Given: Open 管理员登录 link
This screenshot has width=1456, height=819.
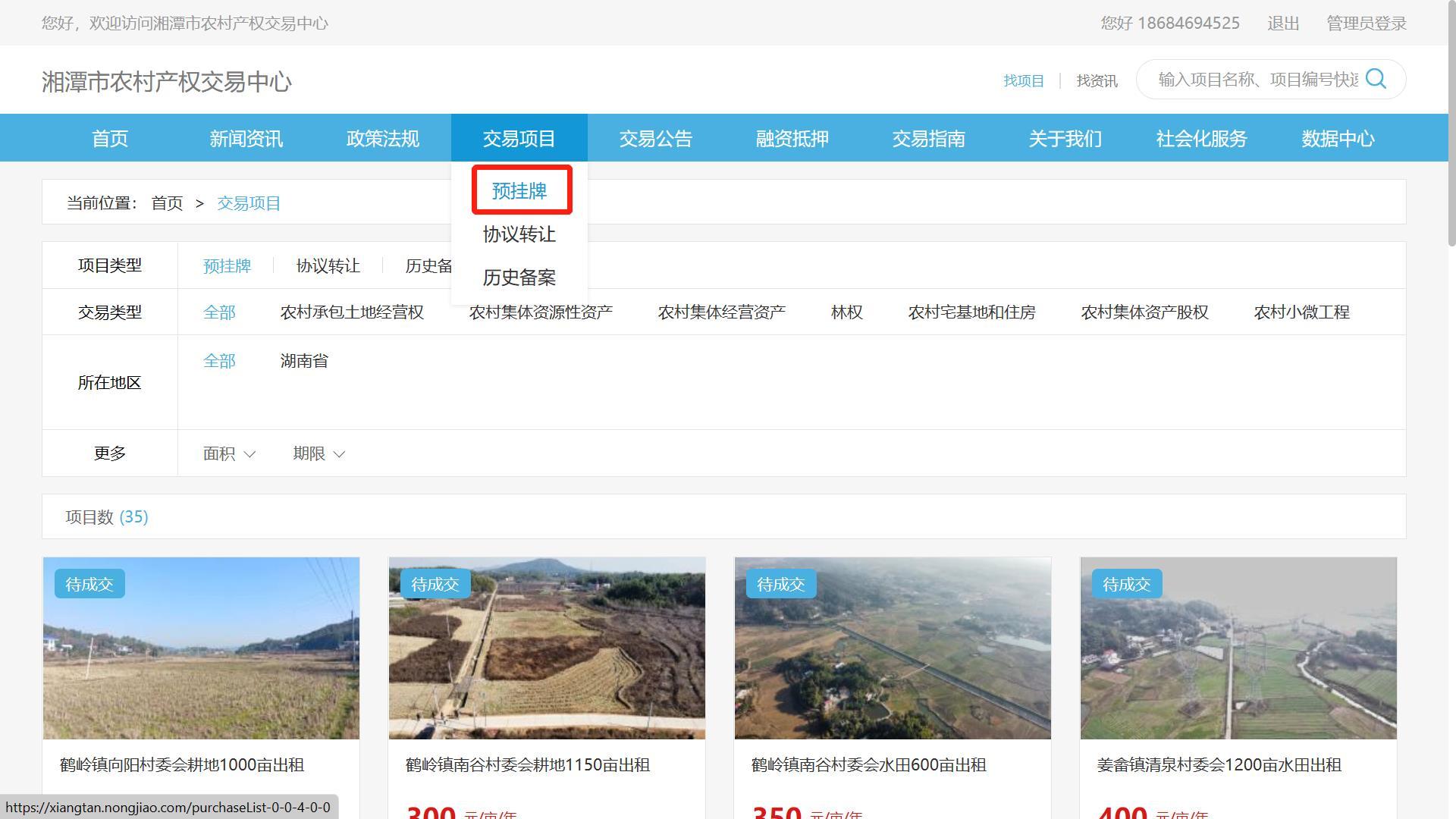Looking at the screenshot, I should (1367, 24).
